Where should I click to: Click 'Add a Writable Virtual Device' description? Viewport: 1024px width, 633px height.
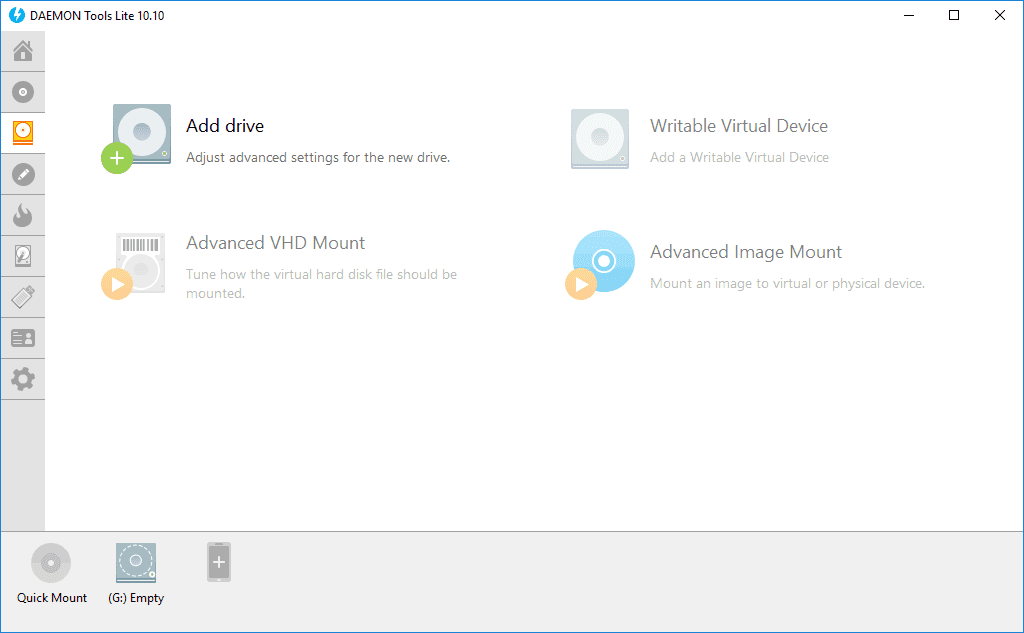tap(739, 157)
